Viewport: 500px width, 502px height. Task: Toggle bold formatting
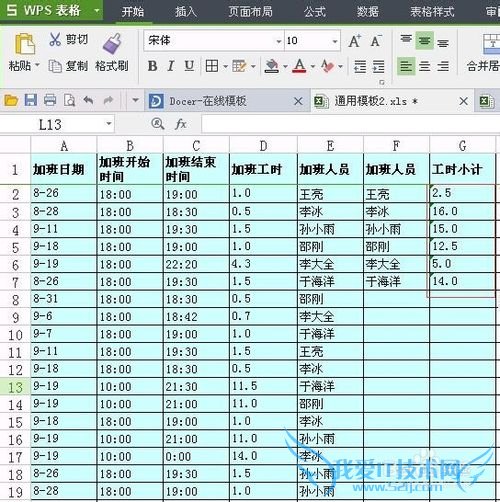152,66
